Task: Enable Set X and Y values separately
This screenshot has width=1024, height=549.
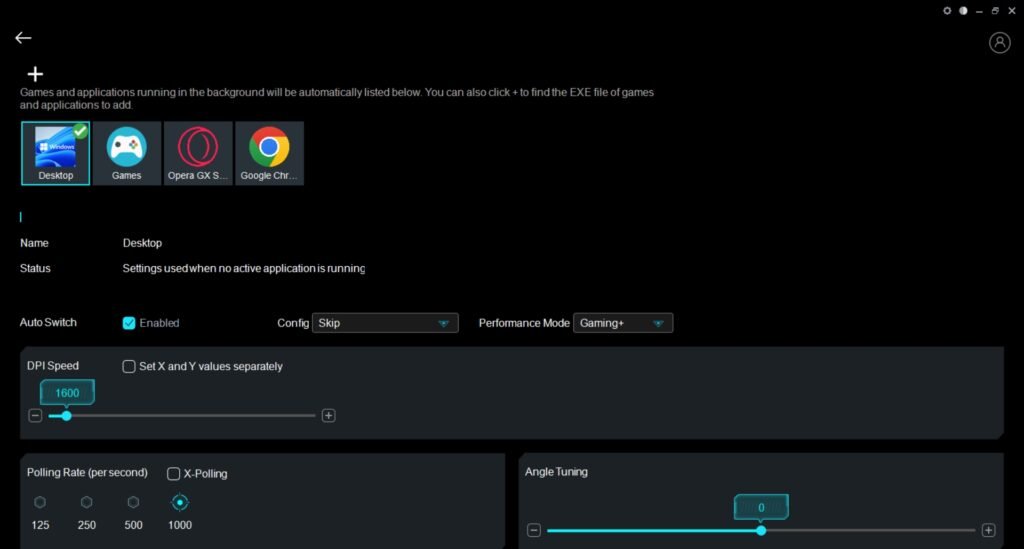Action: [x=129, y=366]
